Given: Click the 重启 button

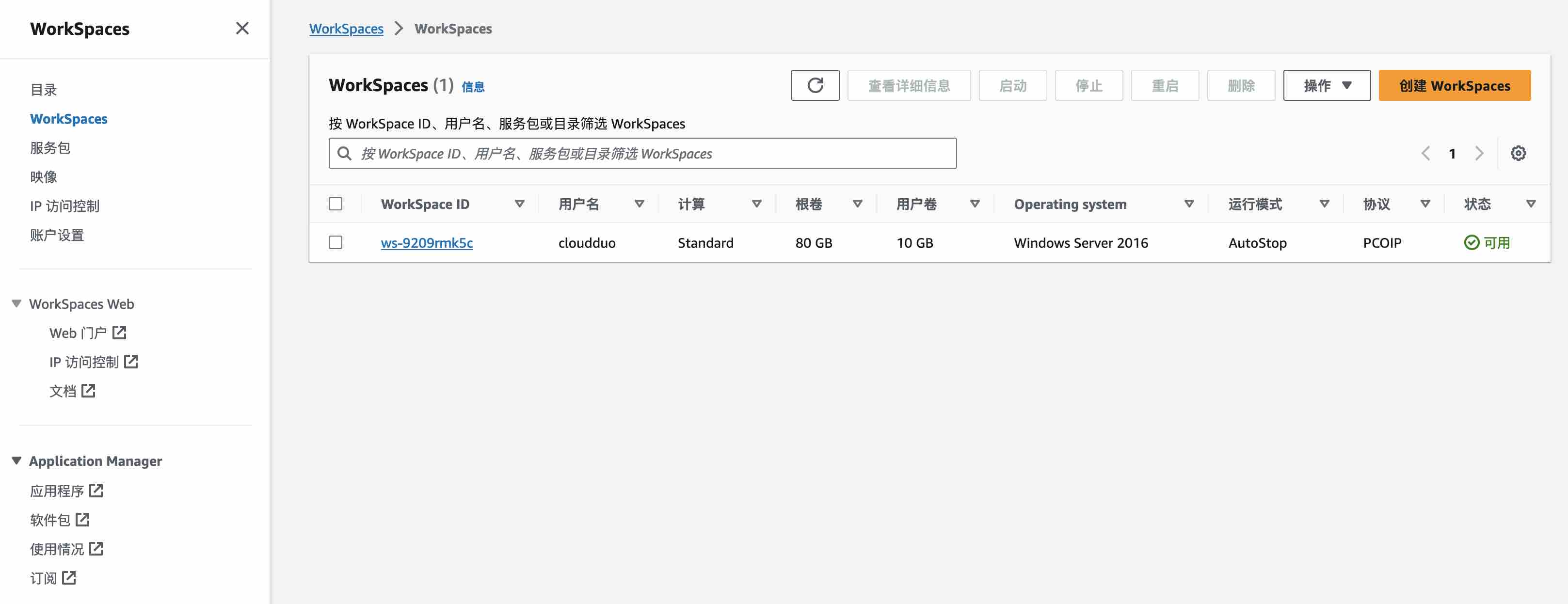Looking at the screenshot, I should coord(1165,85).
